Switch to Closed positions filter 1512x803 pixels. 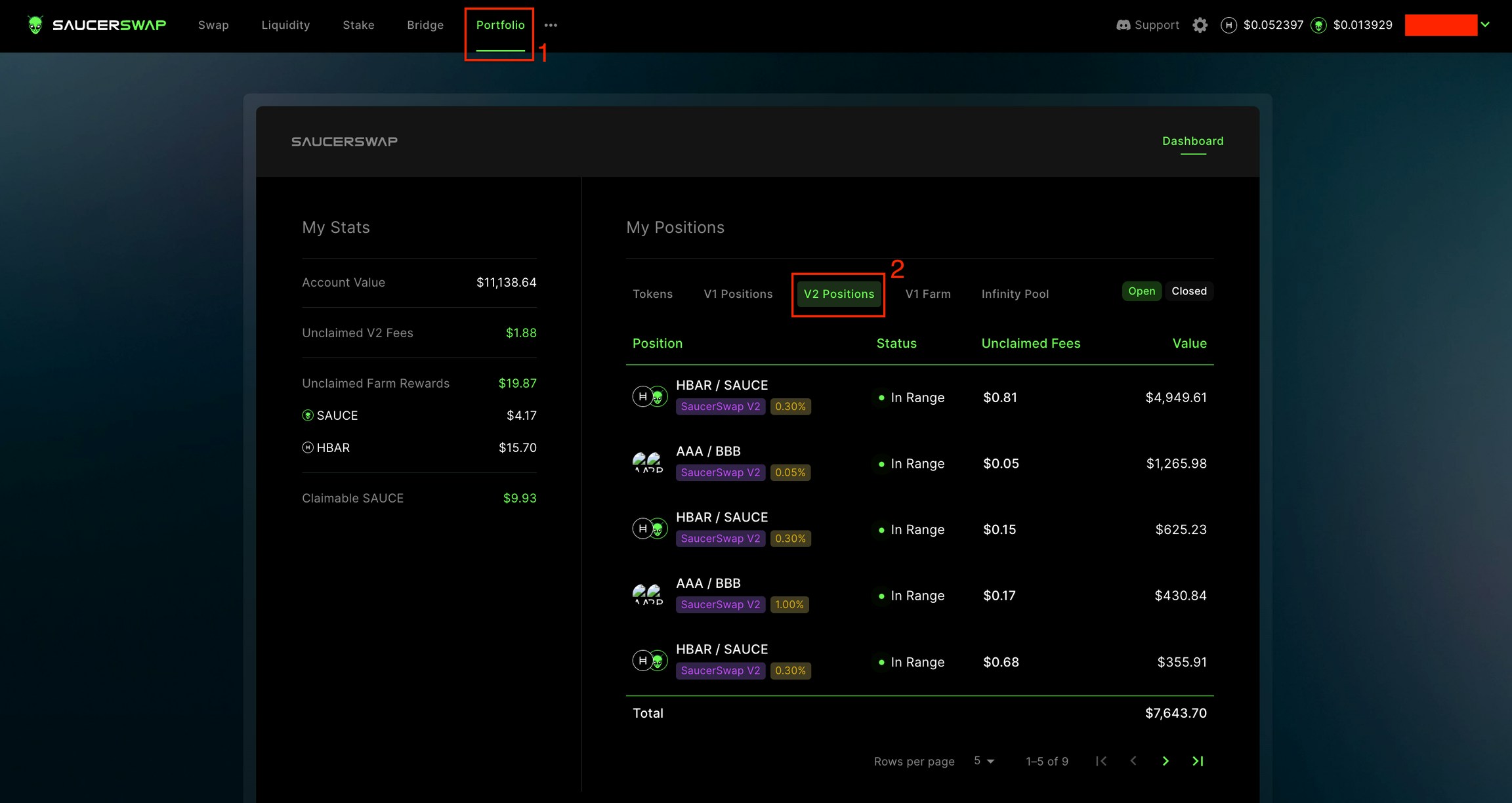(x=1188, y=291)
